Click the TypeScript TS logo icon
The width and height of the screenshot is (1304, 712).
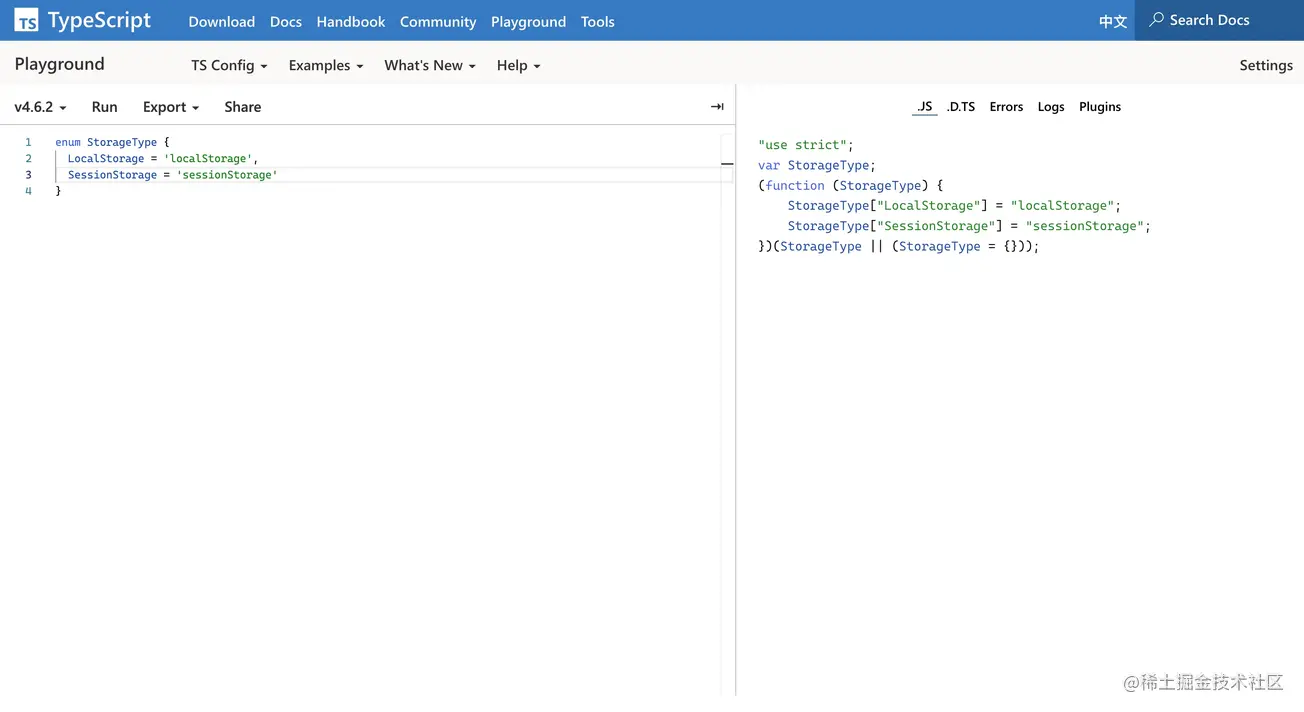point(26,21)
